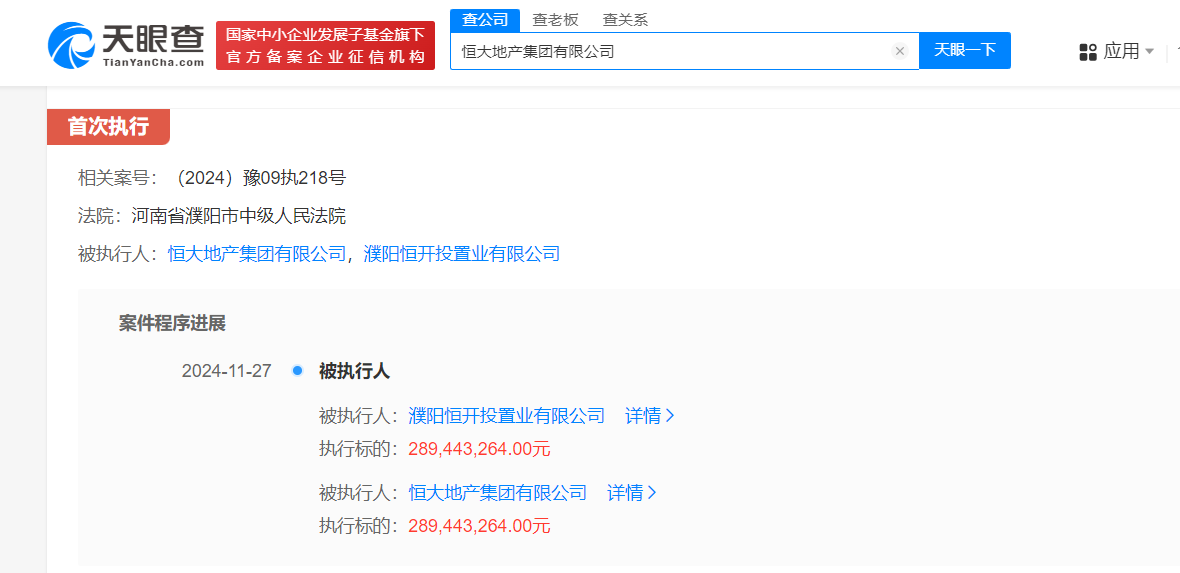The width and height of the screenshot is (1180, 573).
Task: Open 恒大地产集团有限公司 link under 案件程序进展
Action: click(498, 493)
